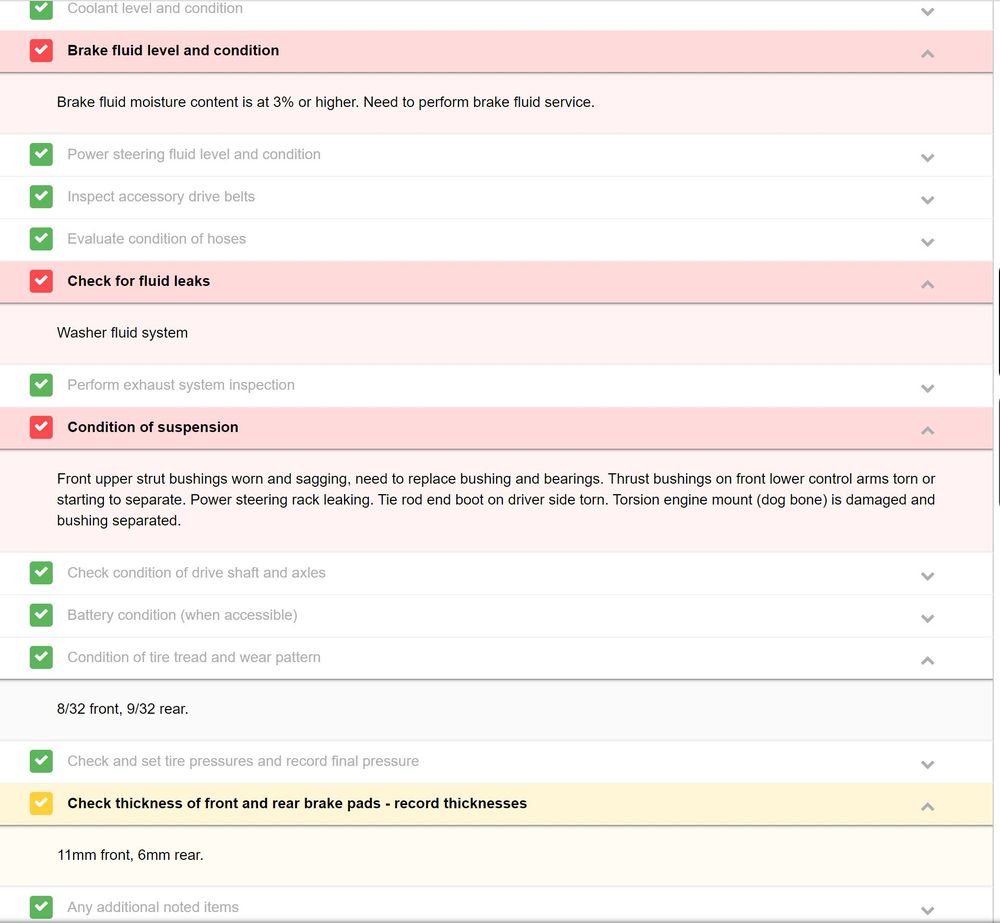The height and width of the screenshot is (923, 1000).
Task: Toggle checkmark for drive shaft and axles
Action: coord(41,574)
